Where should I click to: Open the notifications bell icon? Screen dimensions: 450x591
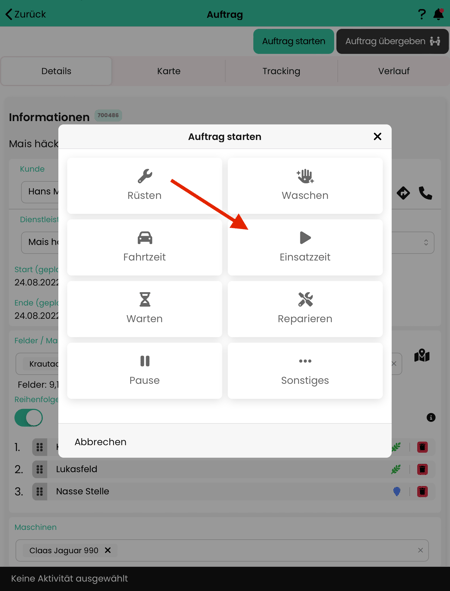point(438,14)
